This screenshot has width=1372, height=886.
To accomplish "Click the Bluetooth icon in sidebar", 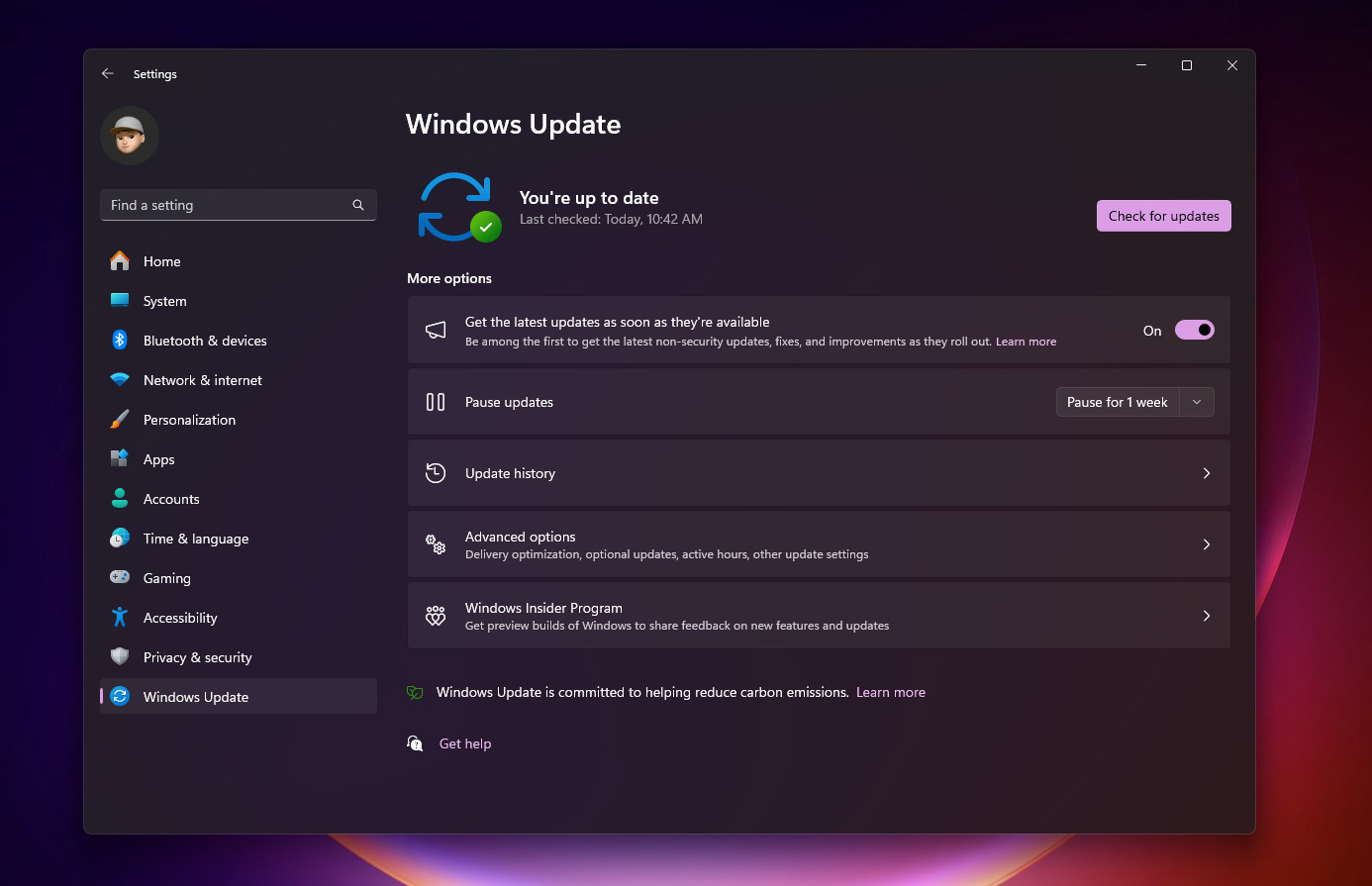I will pos(120,341).
